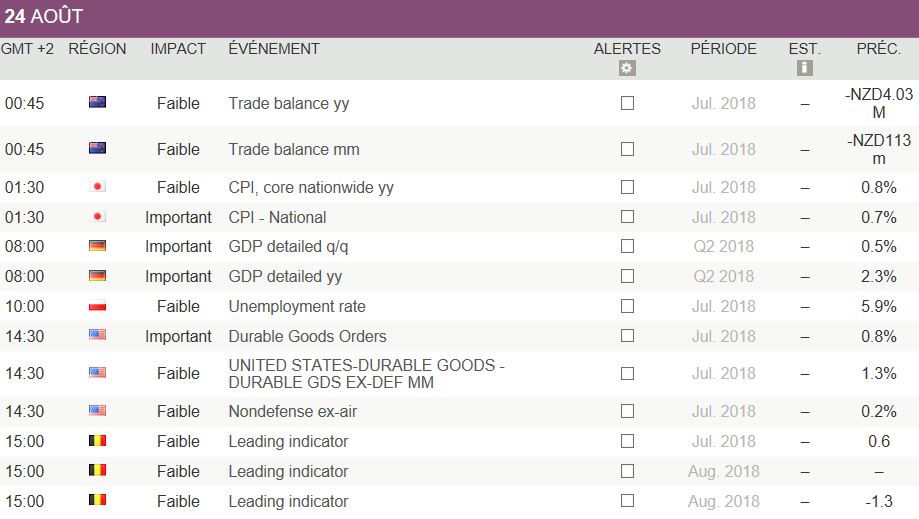Click the PÉRIODE column header
Screen dimensions: 919x519
pyautogui.click(x=723, y=49)
